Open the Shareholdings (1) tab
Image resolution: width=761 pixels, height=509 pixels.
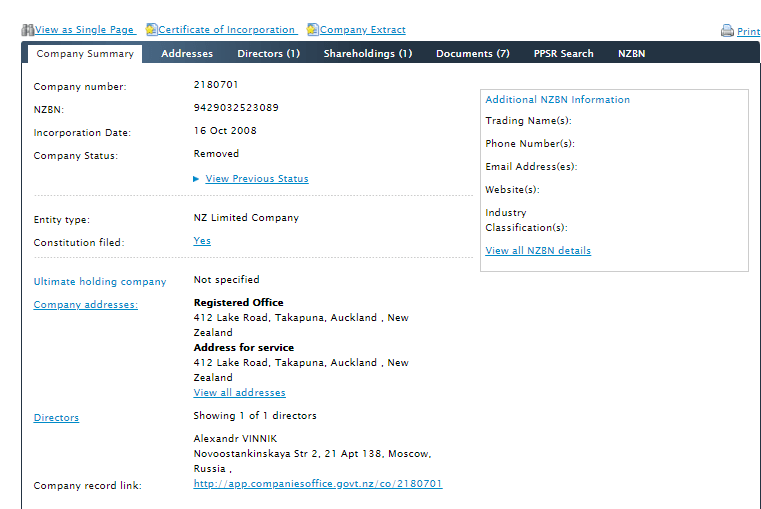(x=367, y=54)
